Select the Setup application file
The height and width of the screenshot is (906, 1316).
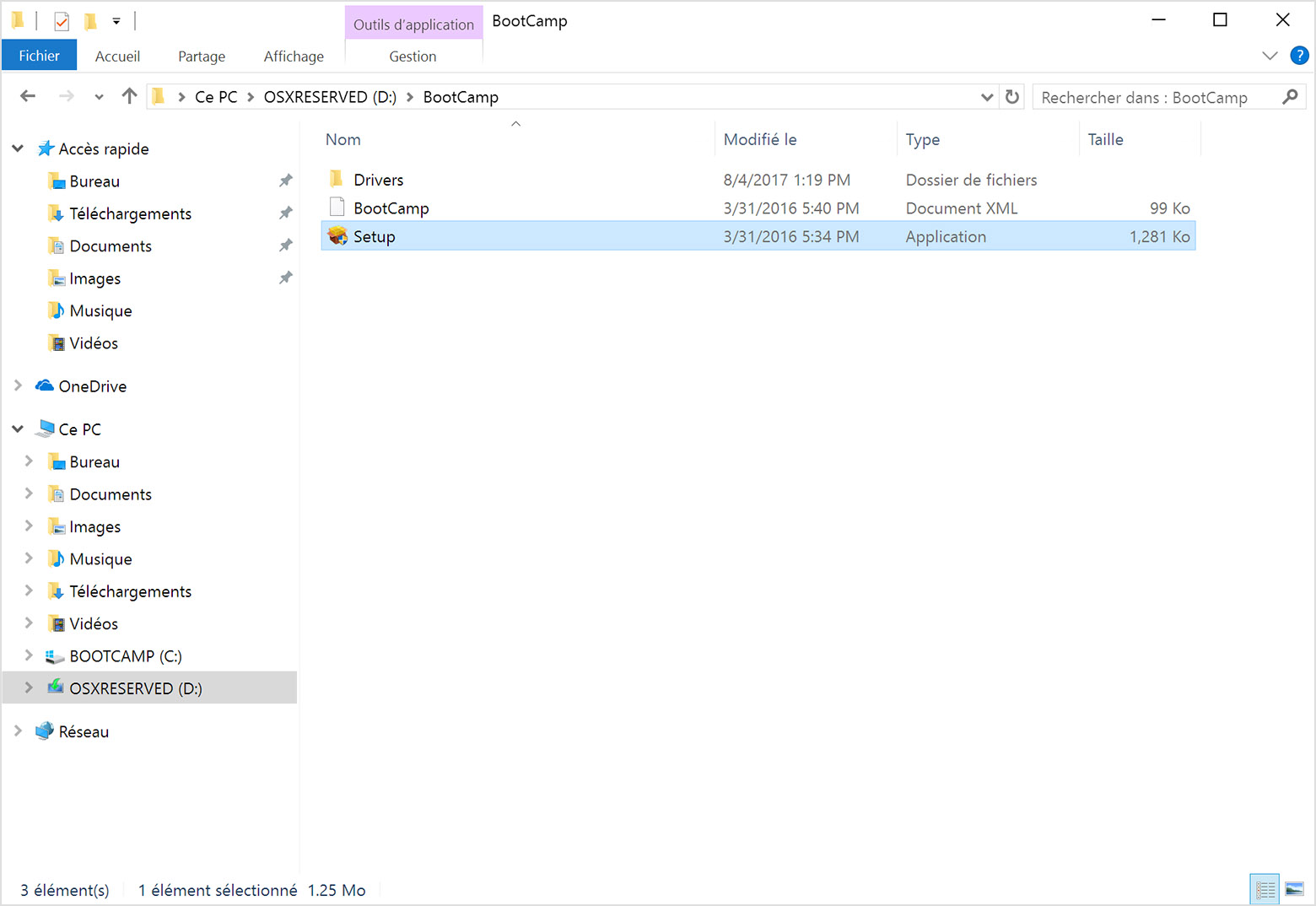point(374,237)
